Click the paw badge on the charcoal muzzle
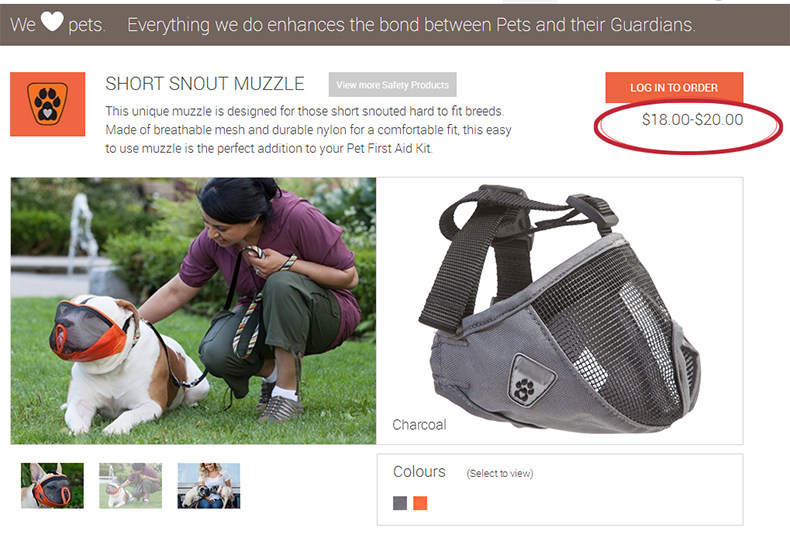790x535 pixels. tap(526, 381)
